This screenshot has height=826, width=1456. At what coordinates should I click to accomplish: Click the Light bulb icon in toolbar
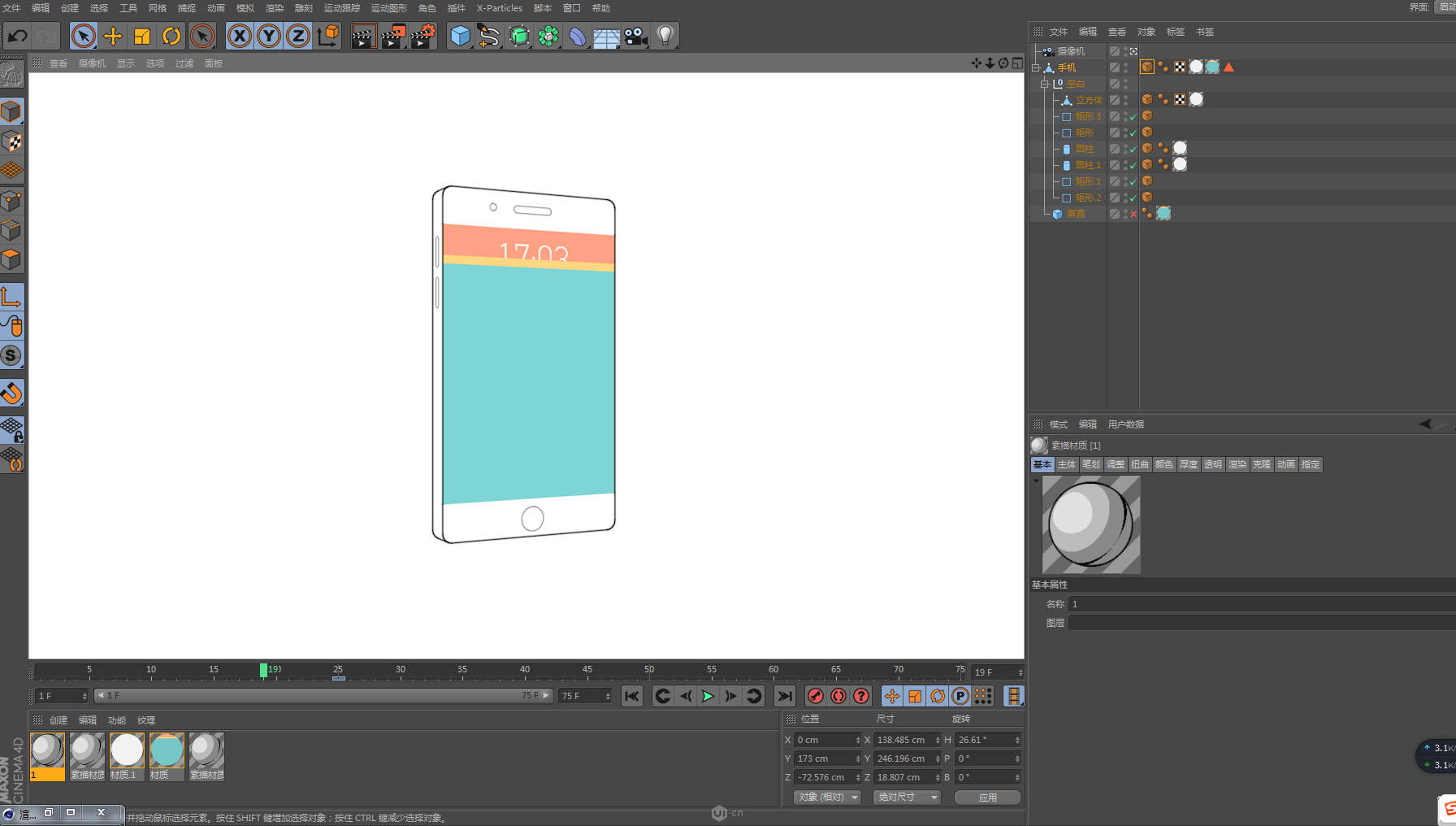pyautogui.click(x=665, y=36)
